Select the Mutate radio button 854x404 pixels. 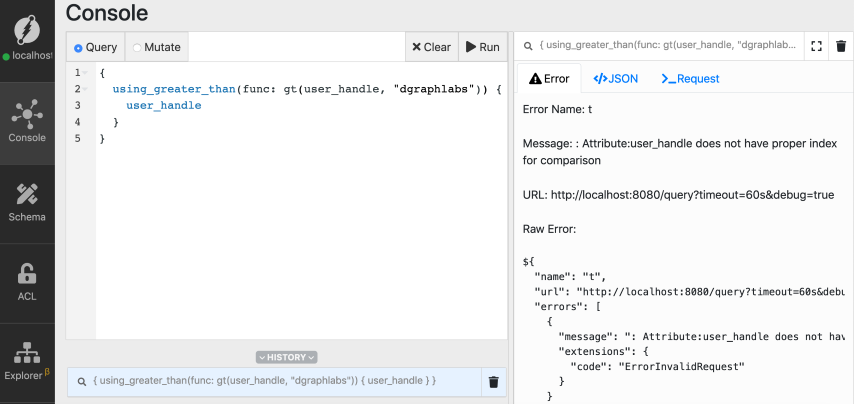pyautogui.click(x=138, y=47)
